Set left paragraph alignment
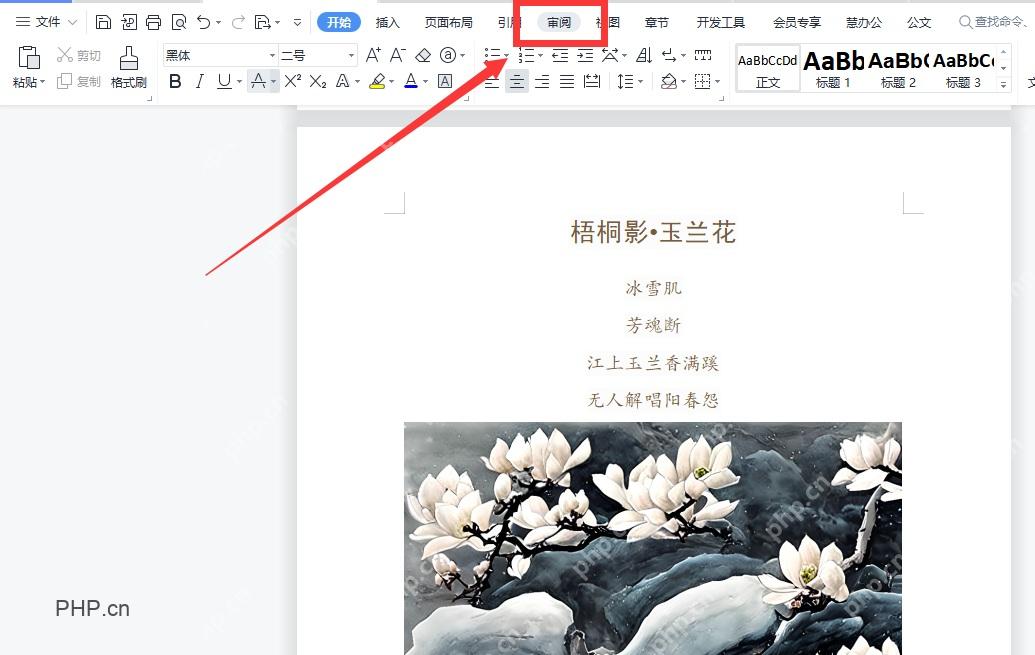Screen dimensions: 1035x655 [492, 81]
